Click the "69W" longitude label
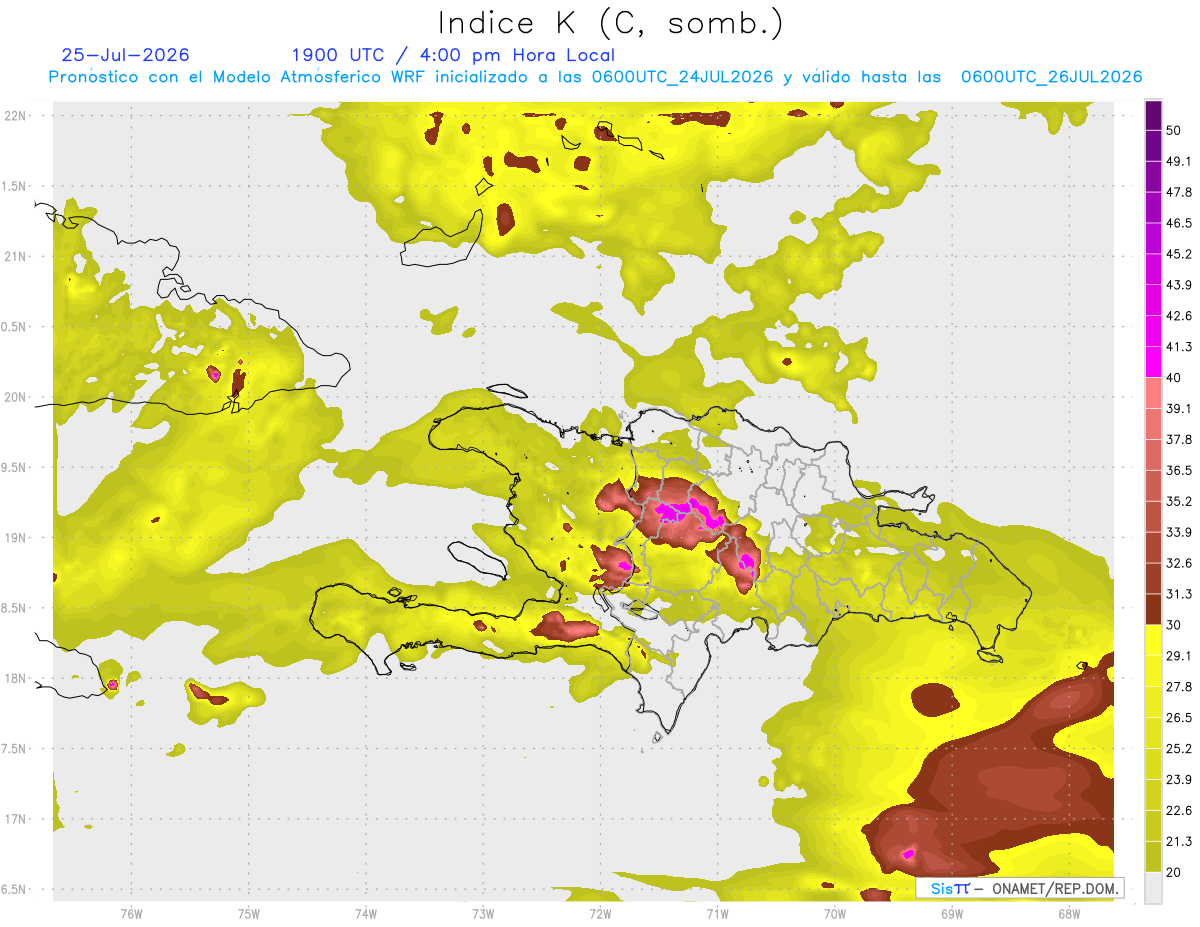This screenshot has height=927, width=1200. (x=952, y=914)
